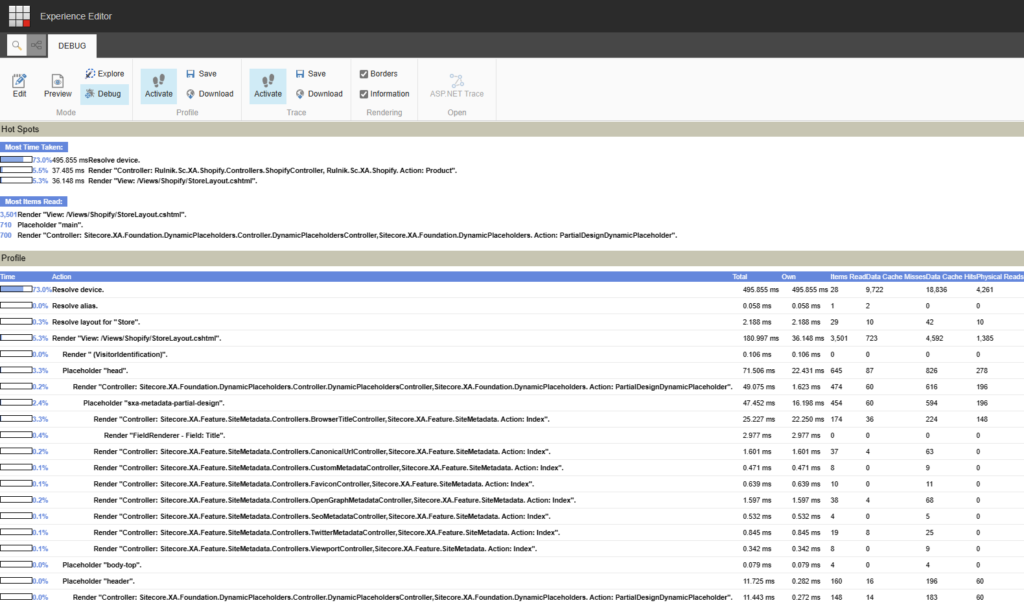Viewport: 1024px width, 605px height.
Task: Toggle Activate in the Profile group
Action: 158,84
